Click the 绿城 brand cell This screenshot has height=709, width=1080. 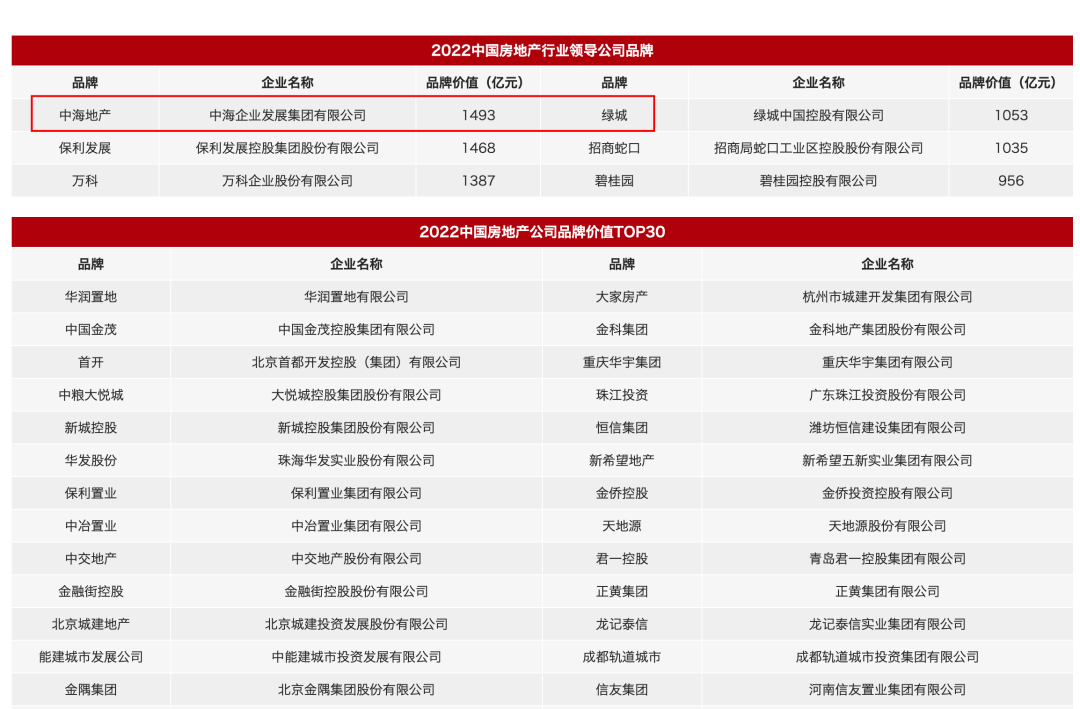[614, 115]
